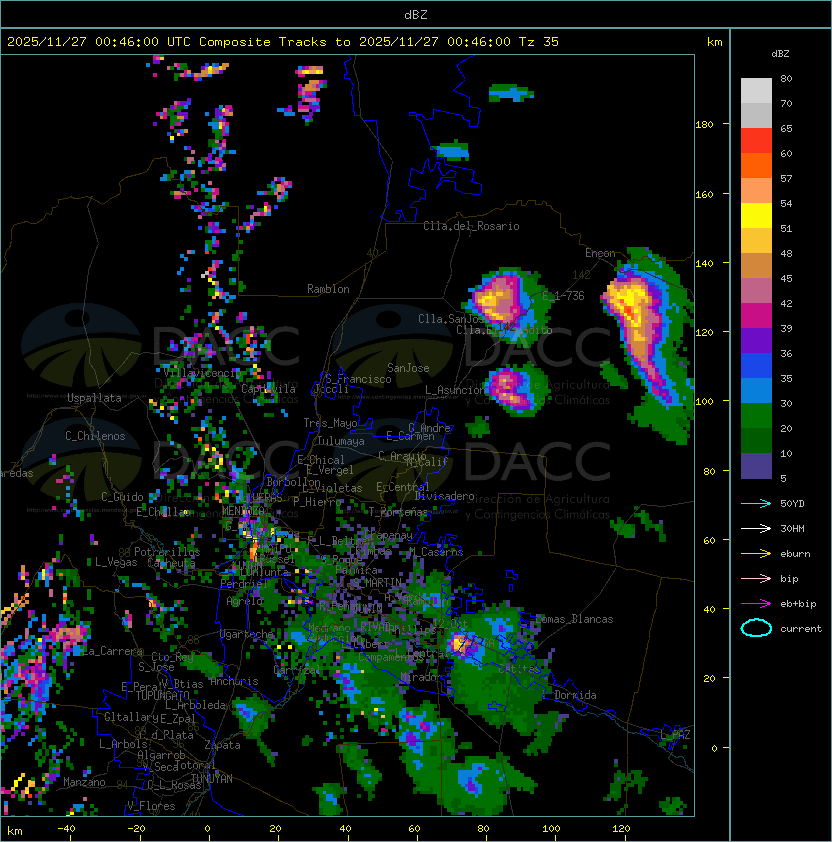Click the E_1-736 station label
Screen dimensions: 832x842
pyautogui.click(x=563, y=296)
